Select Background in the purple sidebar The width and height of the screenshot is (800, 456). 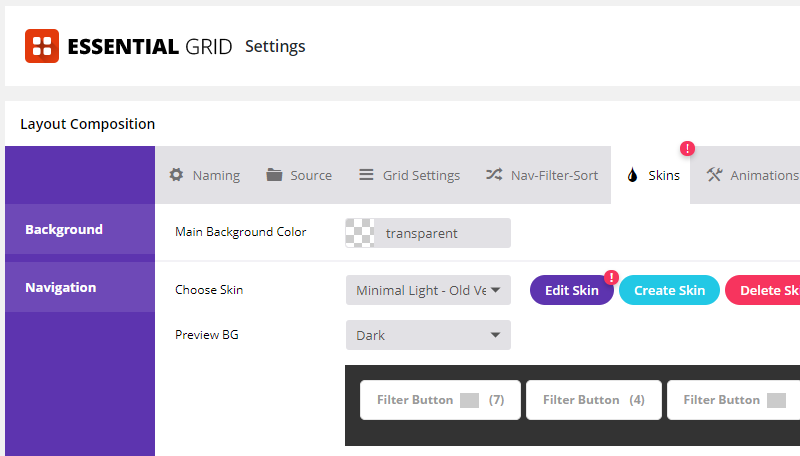(80, 229)
